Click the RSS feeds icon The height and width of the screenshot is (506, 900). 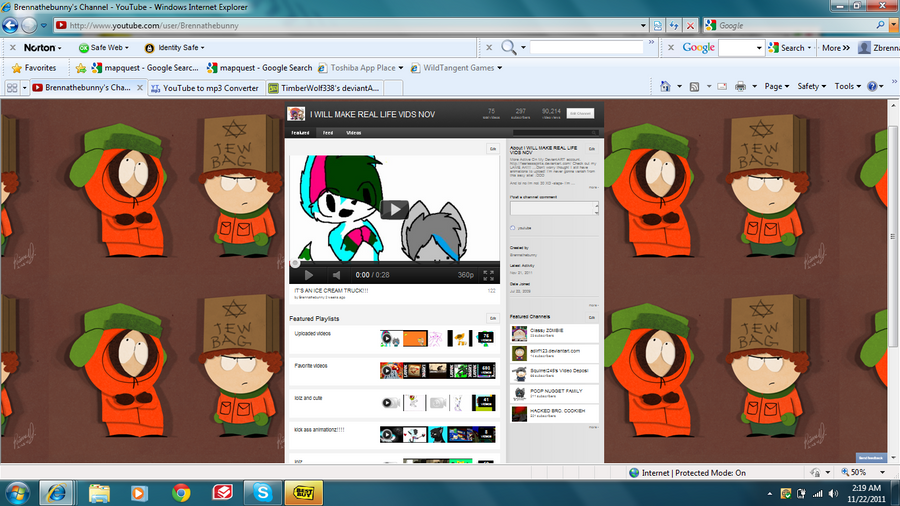click(x=695, y=86)
